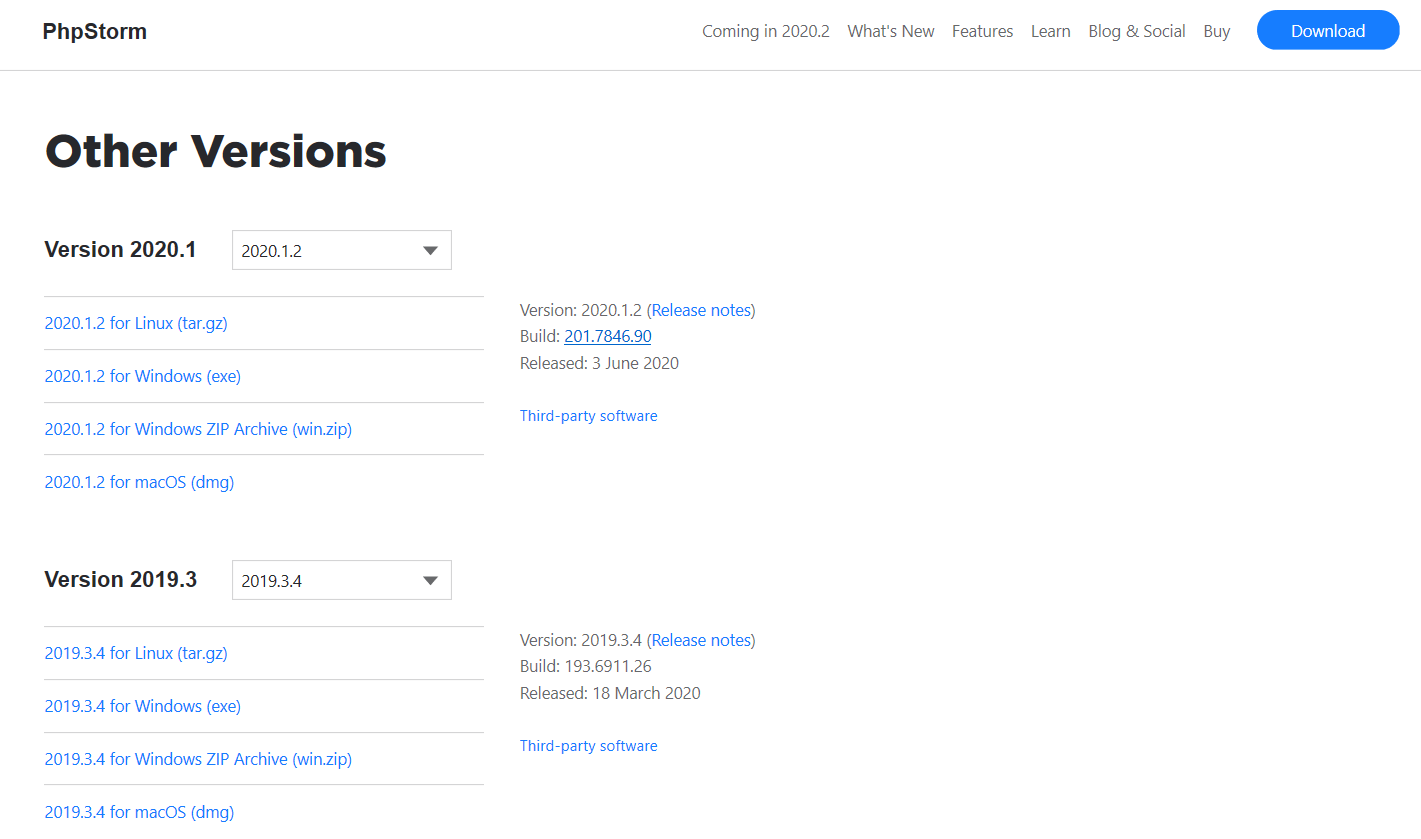Open the version 2020.1 dropdown
Screen dimensions: 1421x839
(341, 250)
